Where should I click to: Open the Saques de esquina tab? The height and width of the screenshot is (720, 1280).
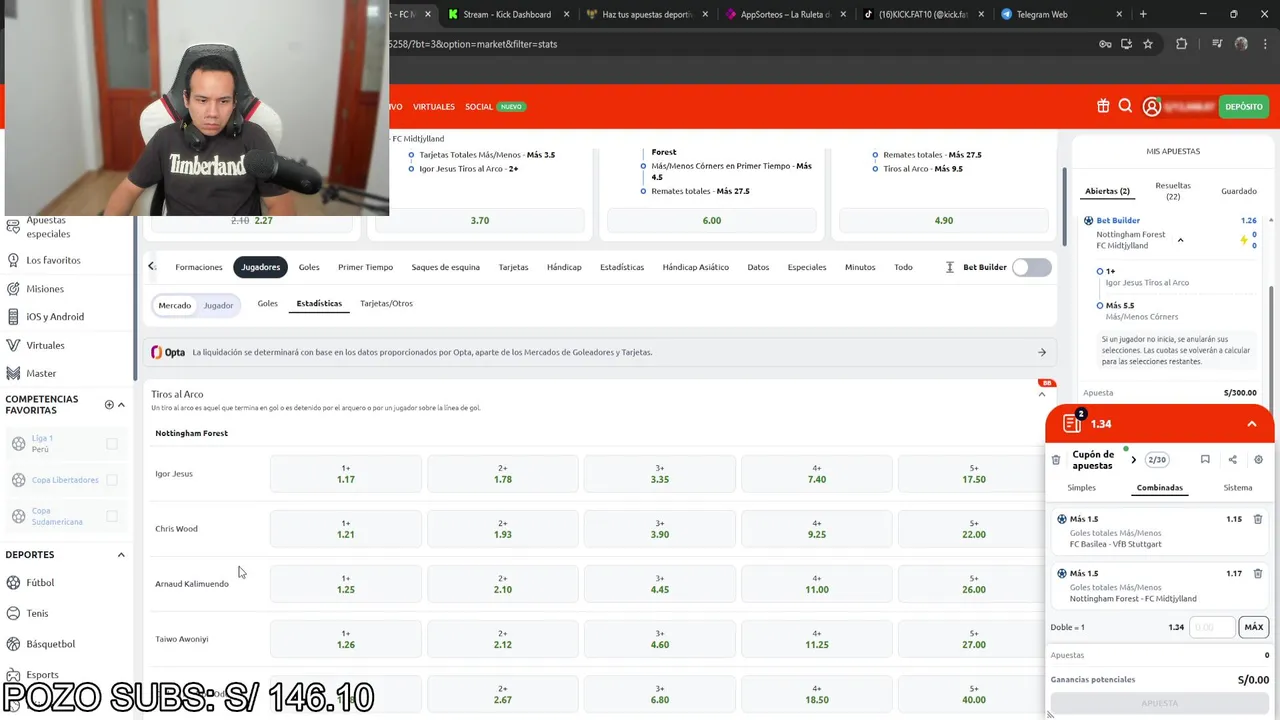(x=446, y=267)
